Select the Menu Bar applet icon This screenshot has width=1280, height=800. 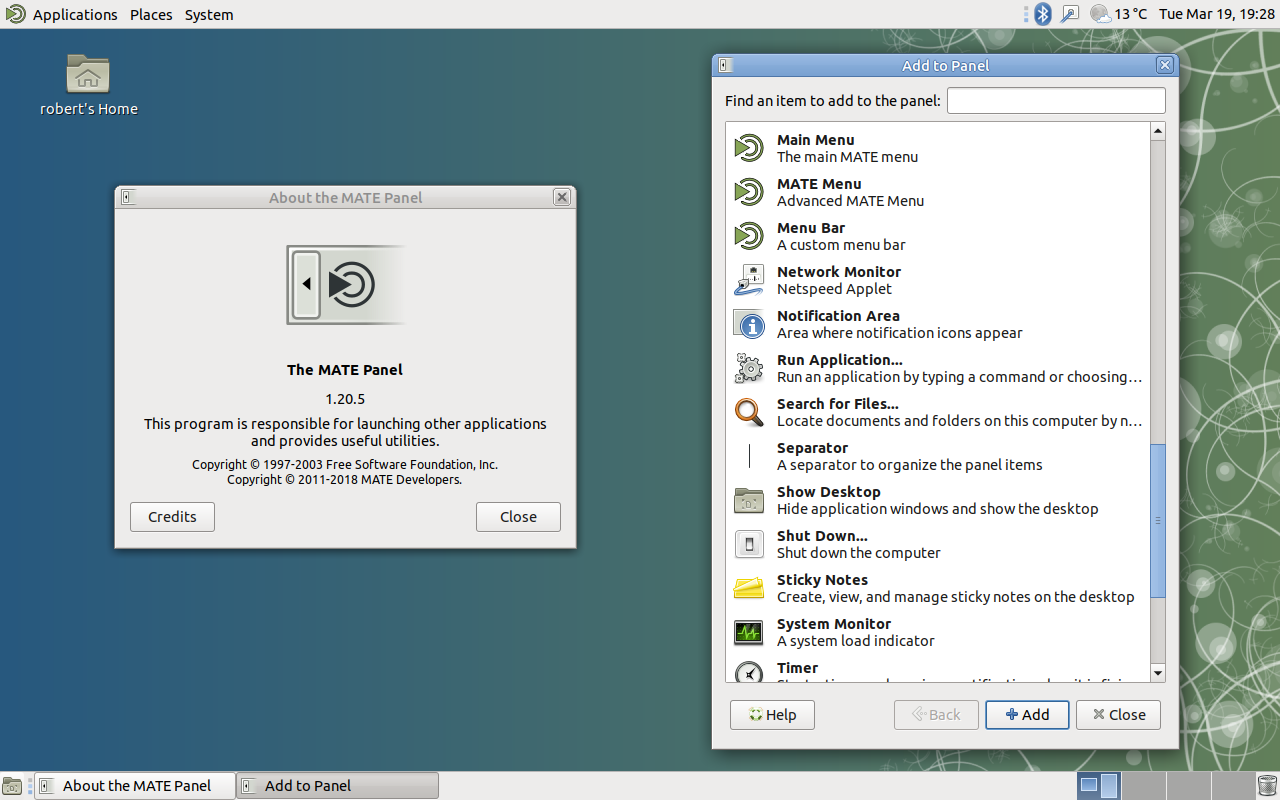(748, 236)
